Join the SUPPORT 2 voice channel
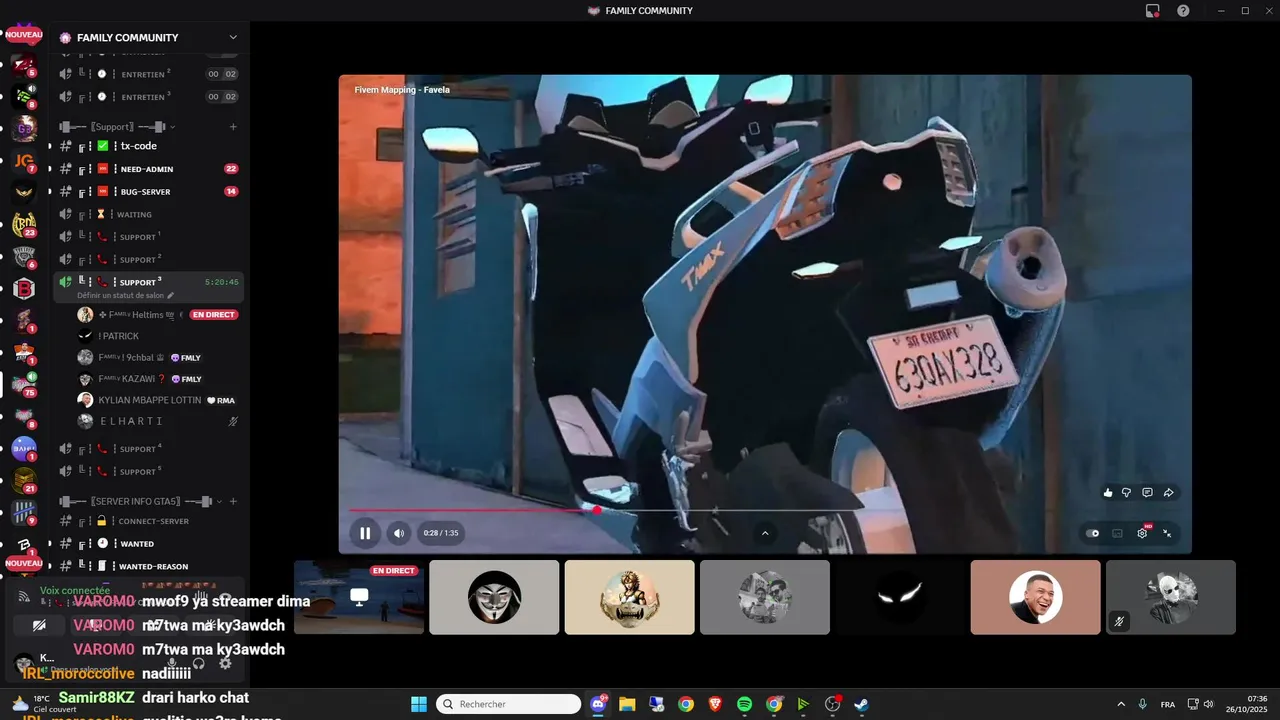The width and height of the screenshot is (1280, 720). (x=149, y=259)
